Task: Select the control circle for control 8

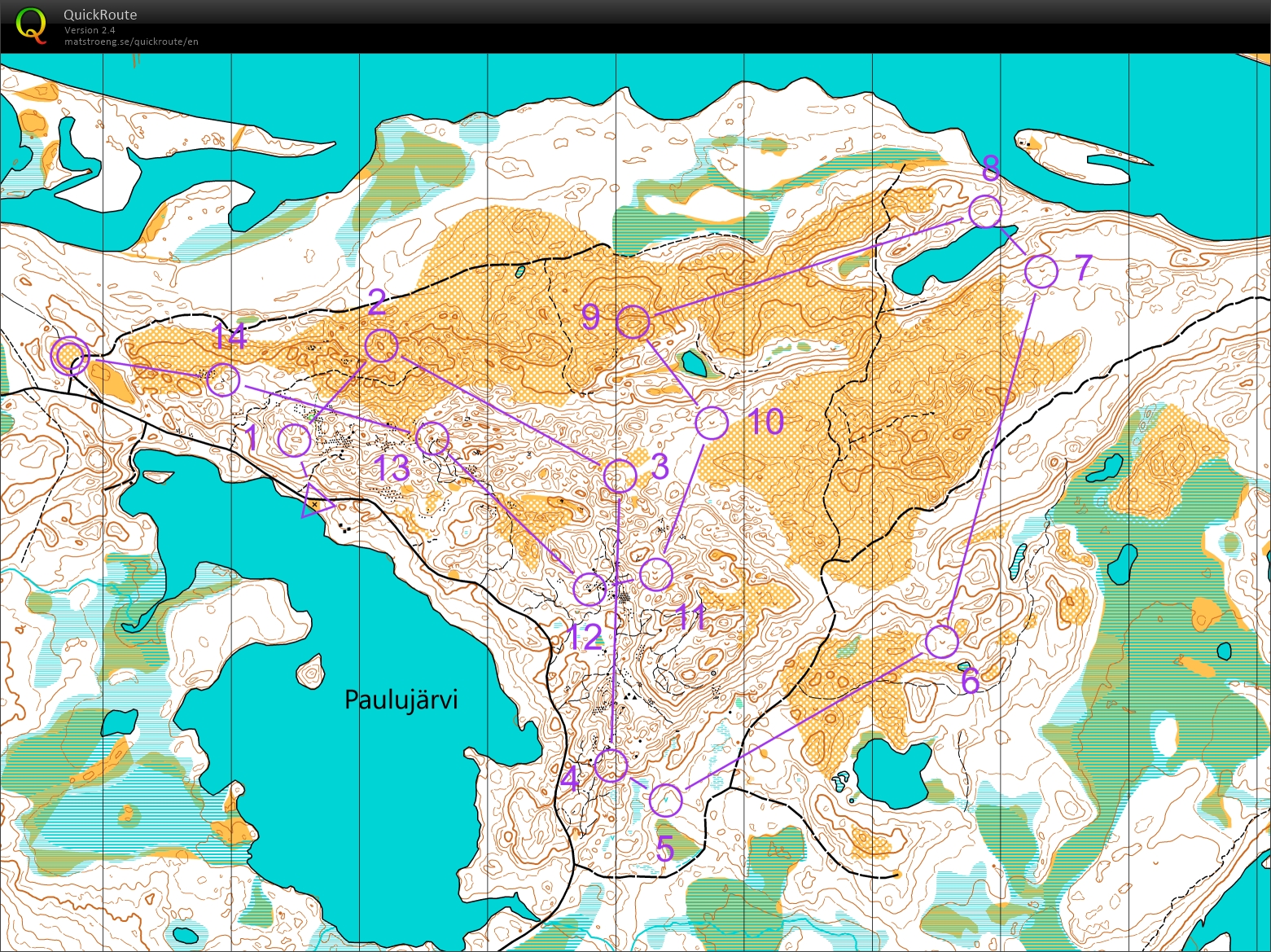Action: [985, 212]
